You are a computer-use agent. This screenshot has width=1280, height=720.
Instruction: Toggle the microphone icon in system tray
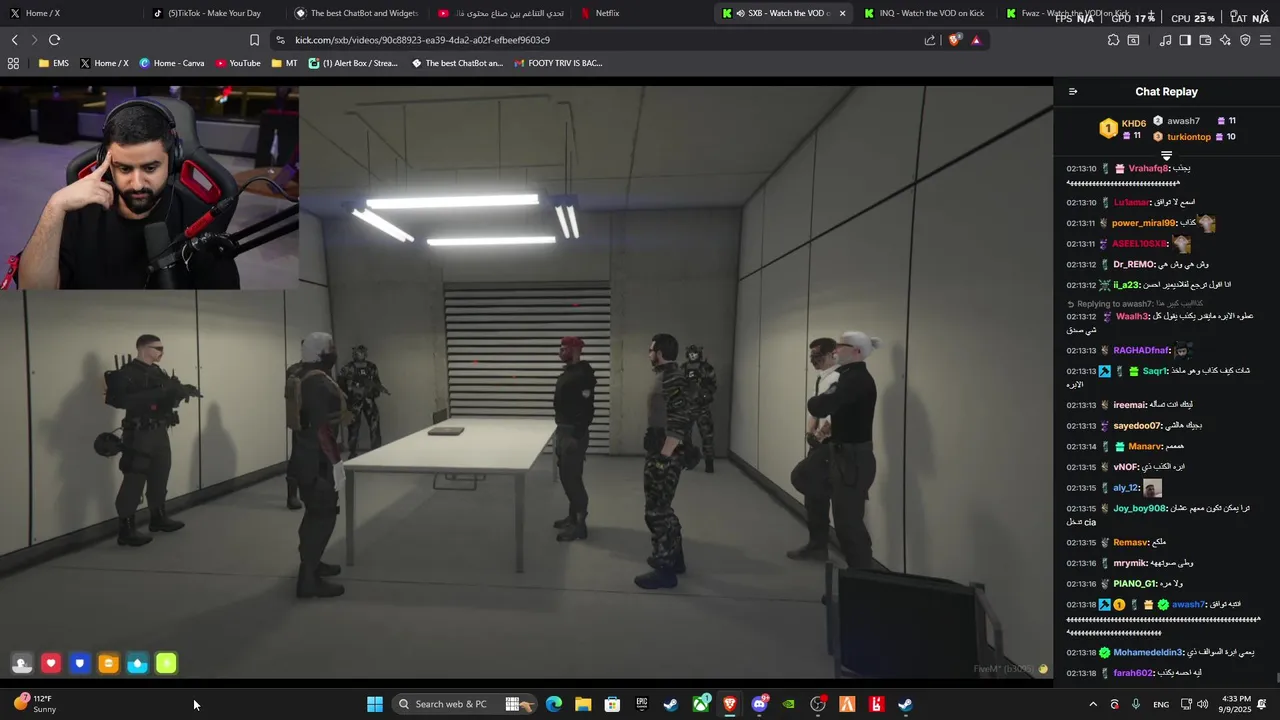coord(1135,704)
